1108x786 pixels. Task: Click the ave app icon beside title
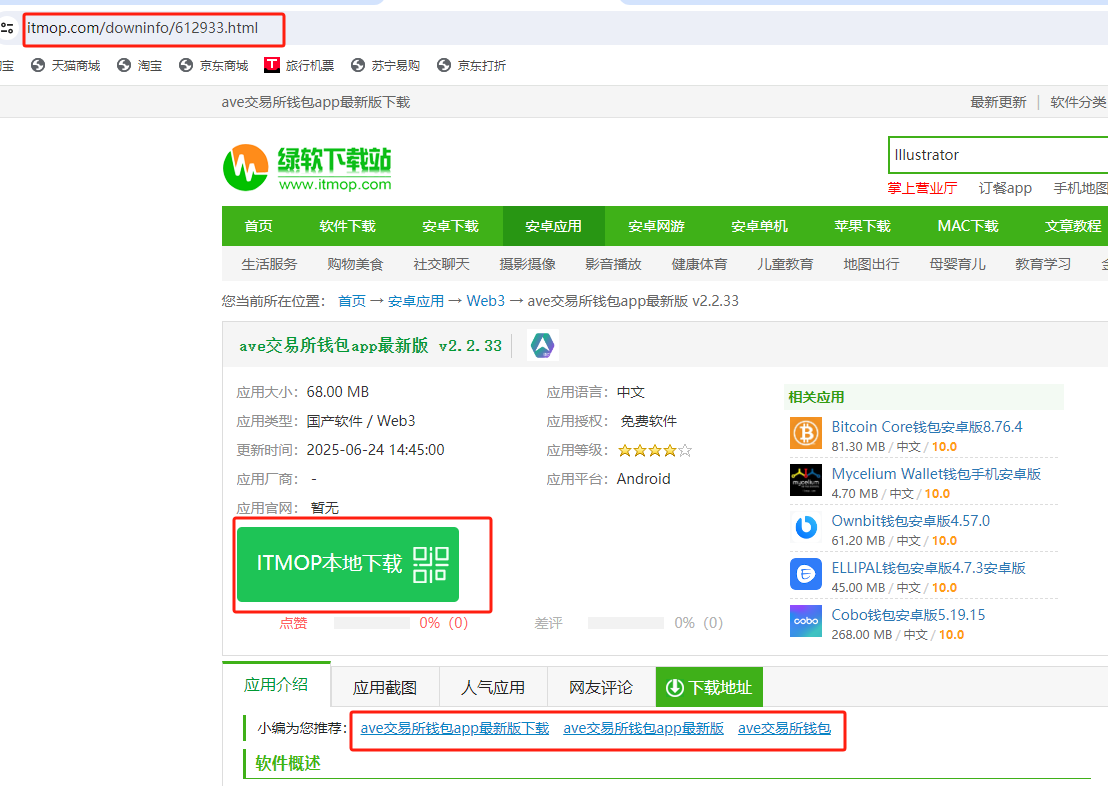(x=542, y=346)
